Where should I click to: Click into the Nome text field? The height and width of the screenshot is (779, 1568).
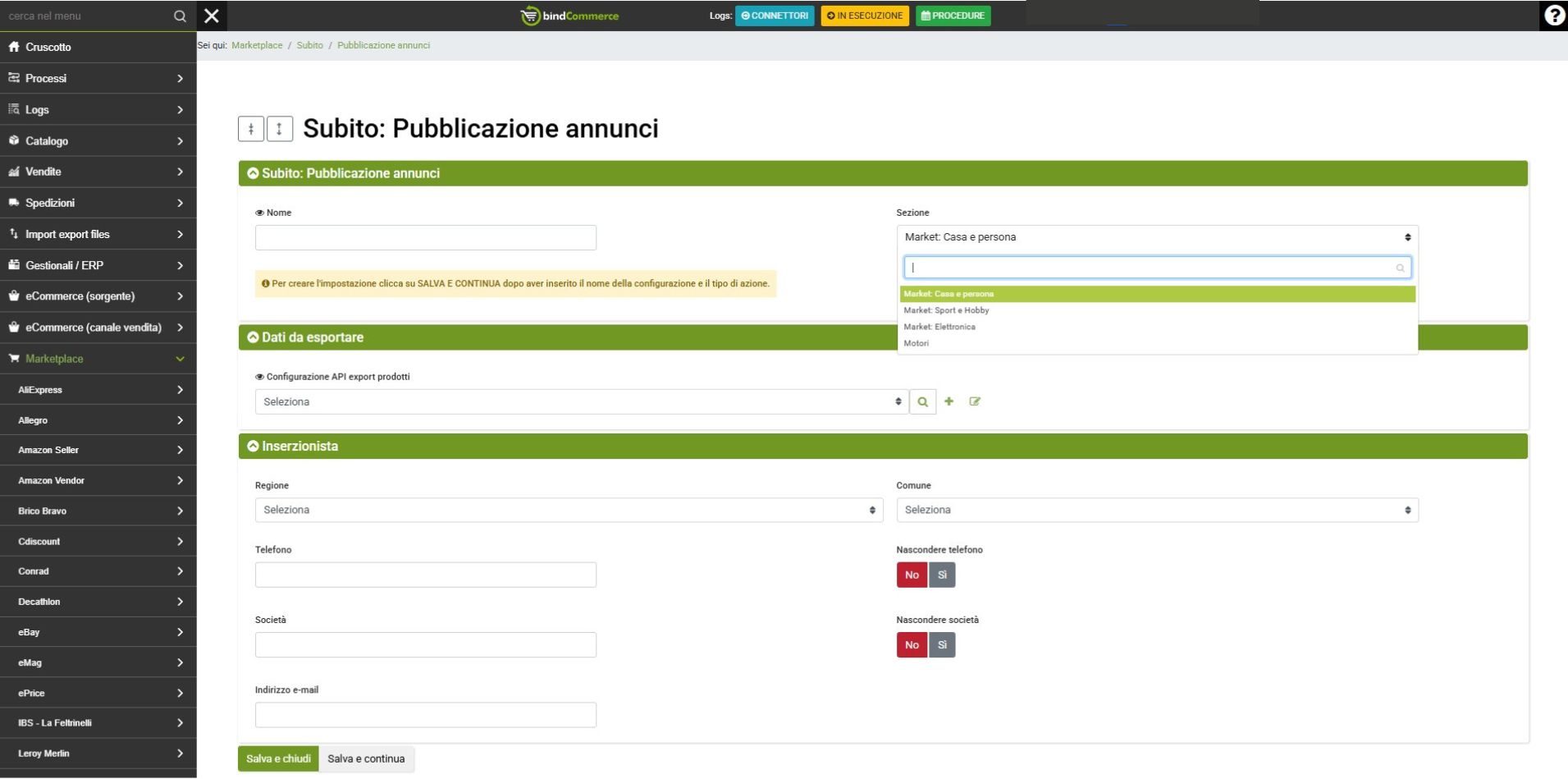[425, 238]
